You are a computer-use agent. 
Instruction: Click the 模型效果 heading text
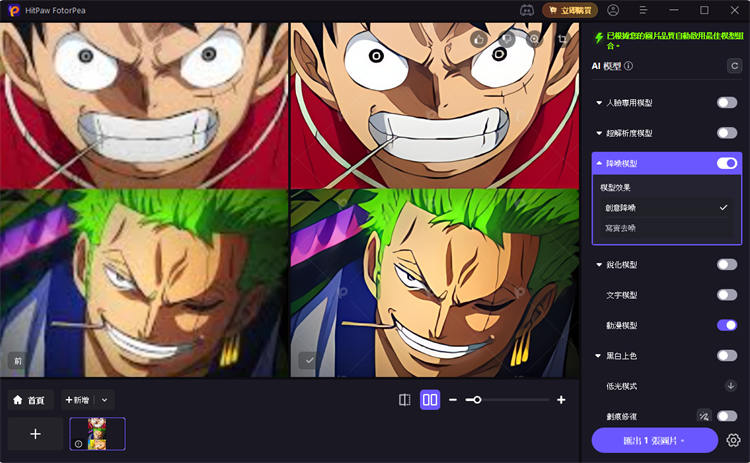615,187
